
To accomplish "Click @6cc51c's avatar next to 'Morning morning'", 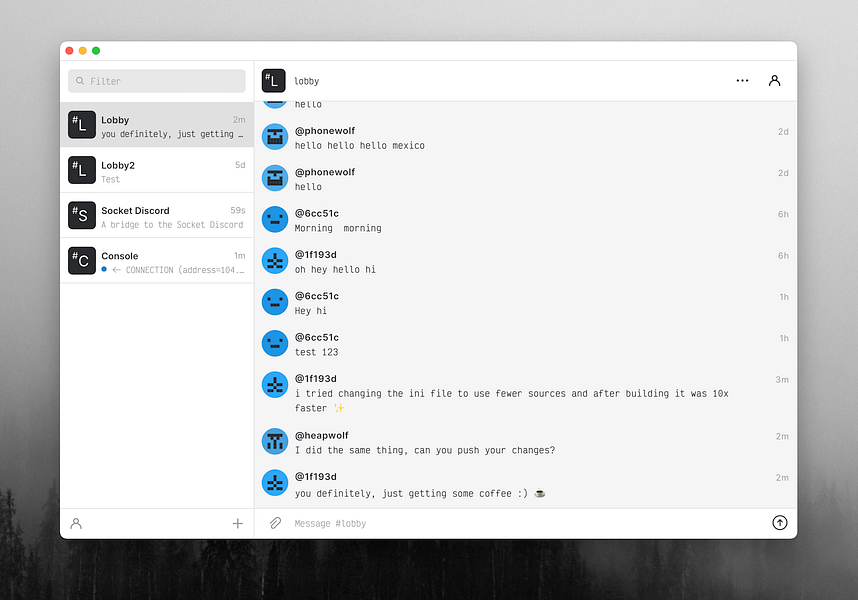I will pos(275,219).
